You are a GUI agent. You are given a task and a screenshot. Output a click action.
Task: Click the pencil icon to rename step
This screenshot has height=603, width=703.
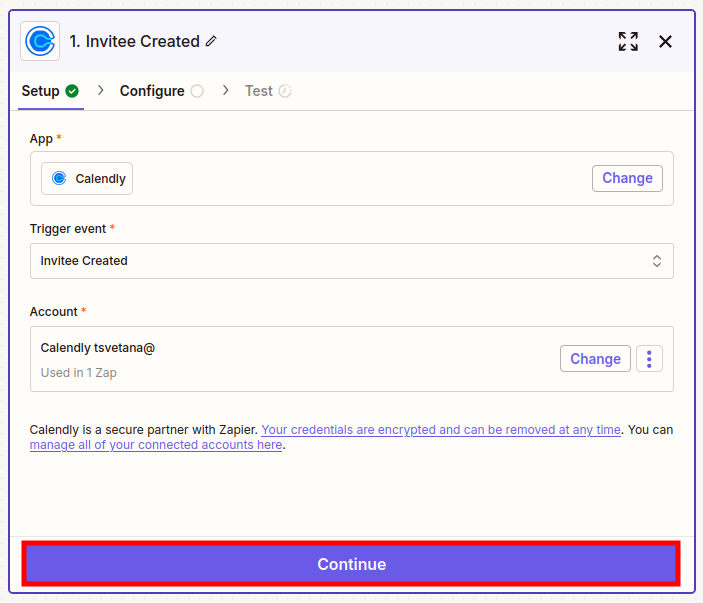pyautogui.click(x=211, y=41)
